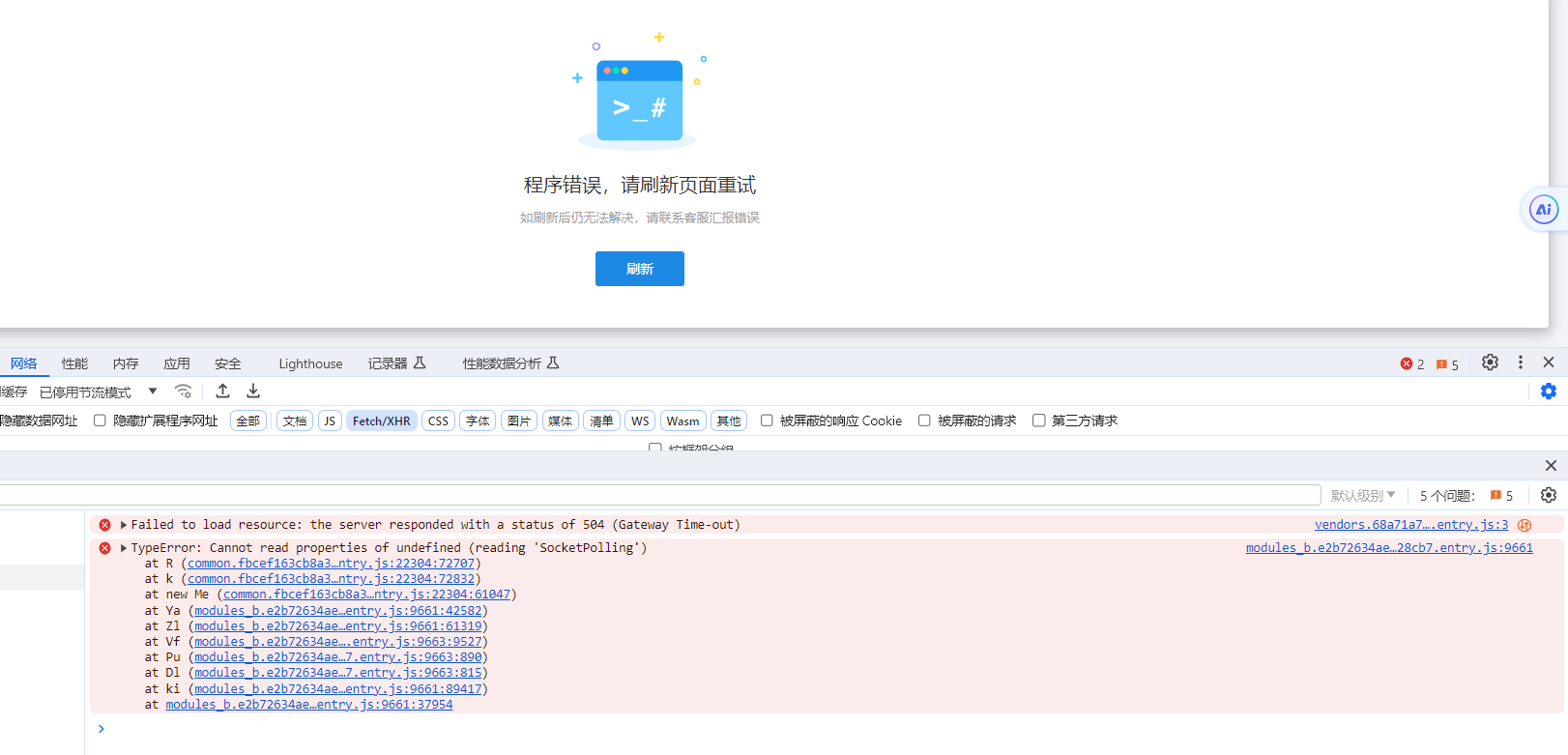
Task: Open DevTools settings gear
Action: pyautogui.click(x=1490, y=362)
